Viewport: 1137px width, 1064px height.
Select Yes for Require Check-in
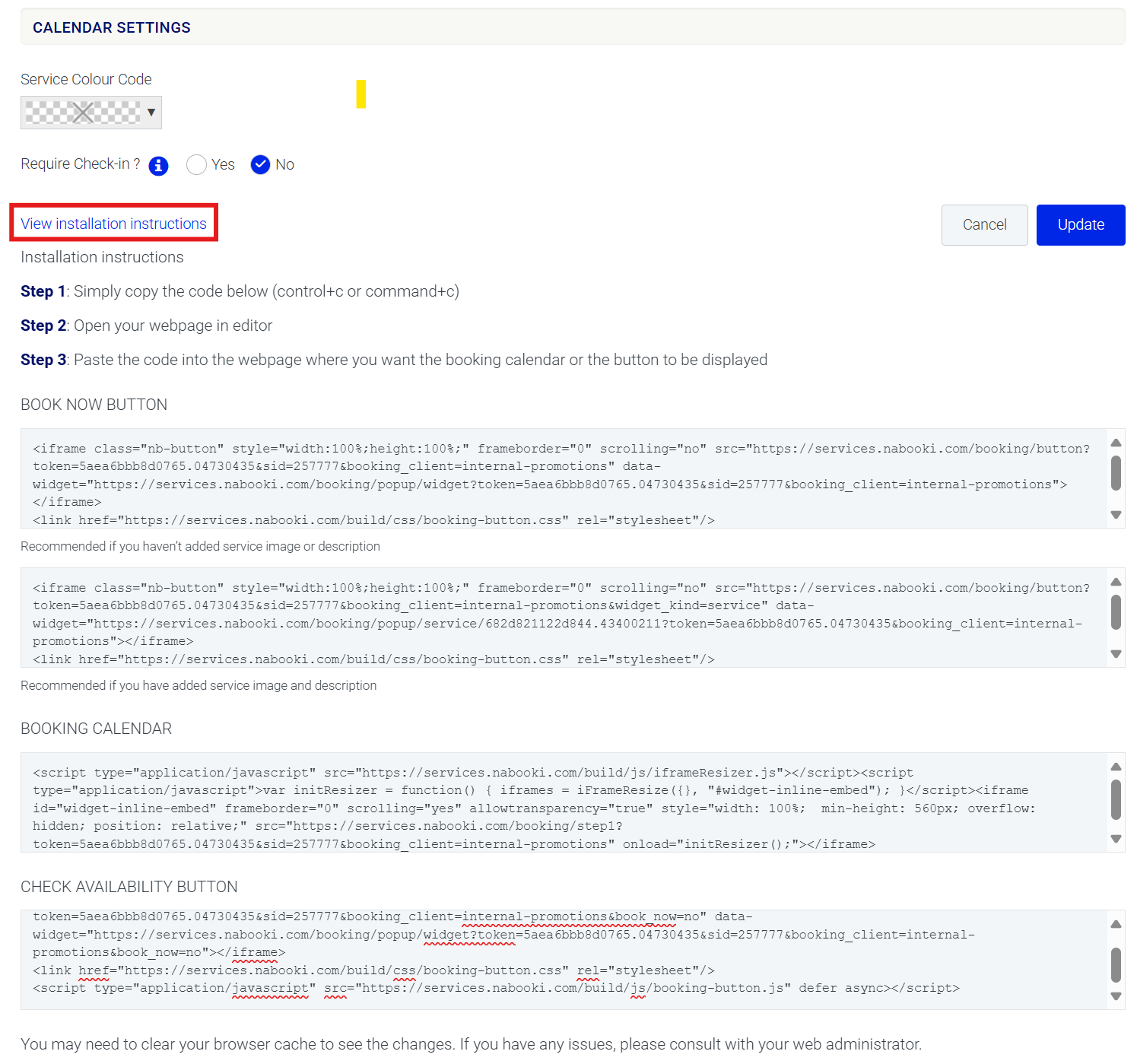pyautogui.click(x=196, y=165)
